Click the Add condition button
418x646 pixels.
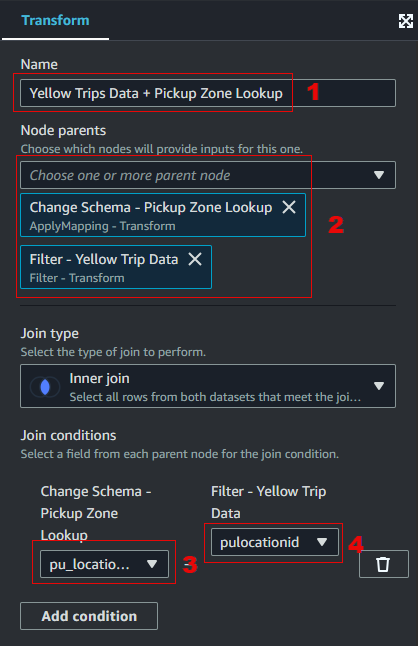pyautogui.click(x=89, y=616)
